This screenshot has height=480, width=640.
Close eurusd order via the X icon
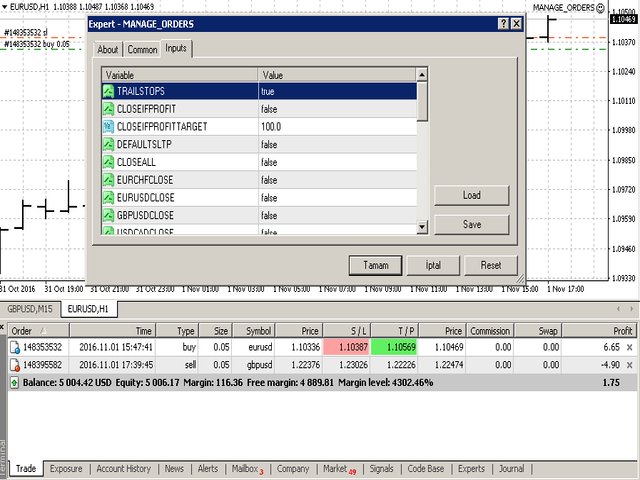629,347
